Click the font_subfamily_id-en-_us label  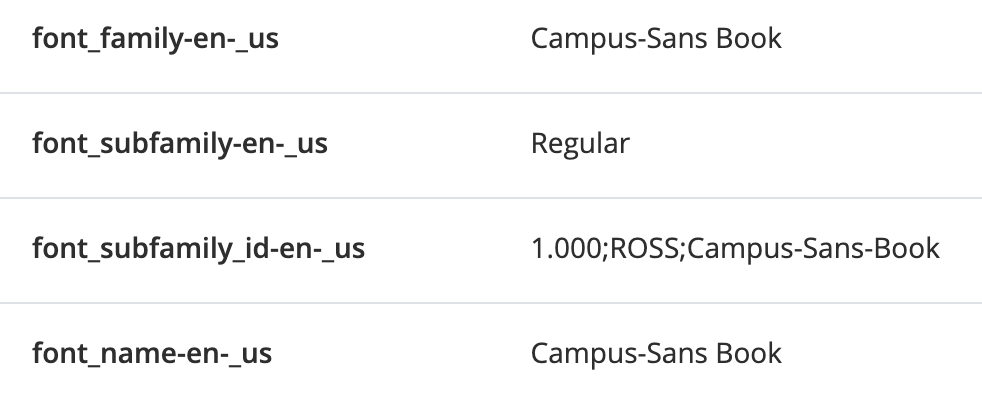coord(198,248)
